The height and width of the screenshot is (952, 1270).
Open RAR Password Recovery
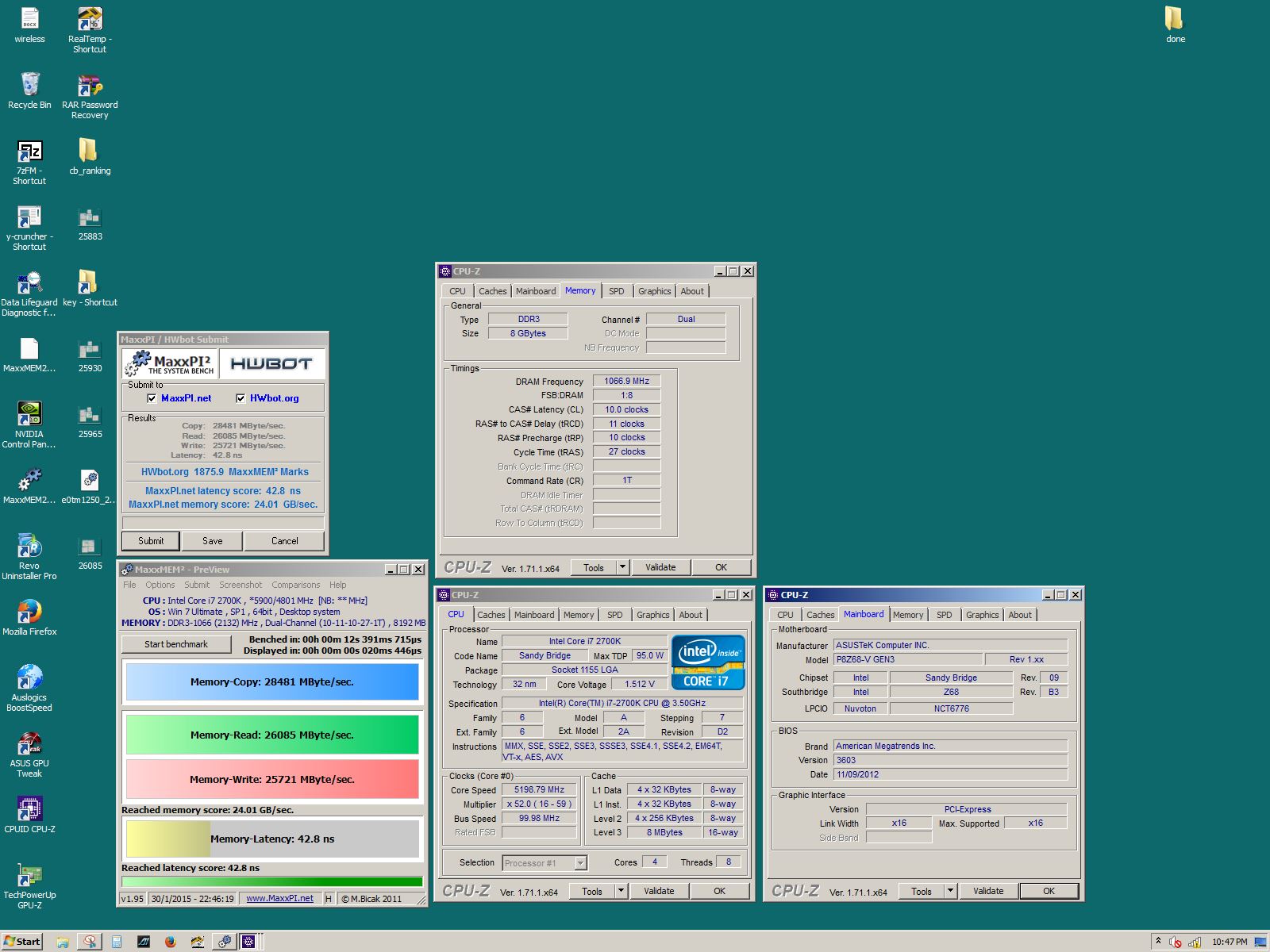point(90,96)
